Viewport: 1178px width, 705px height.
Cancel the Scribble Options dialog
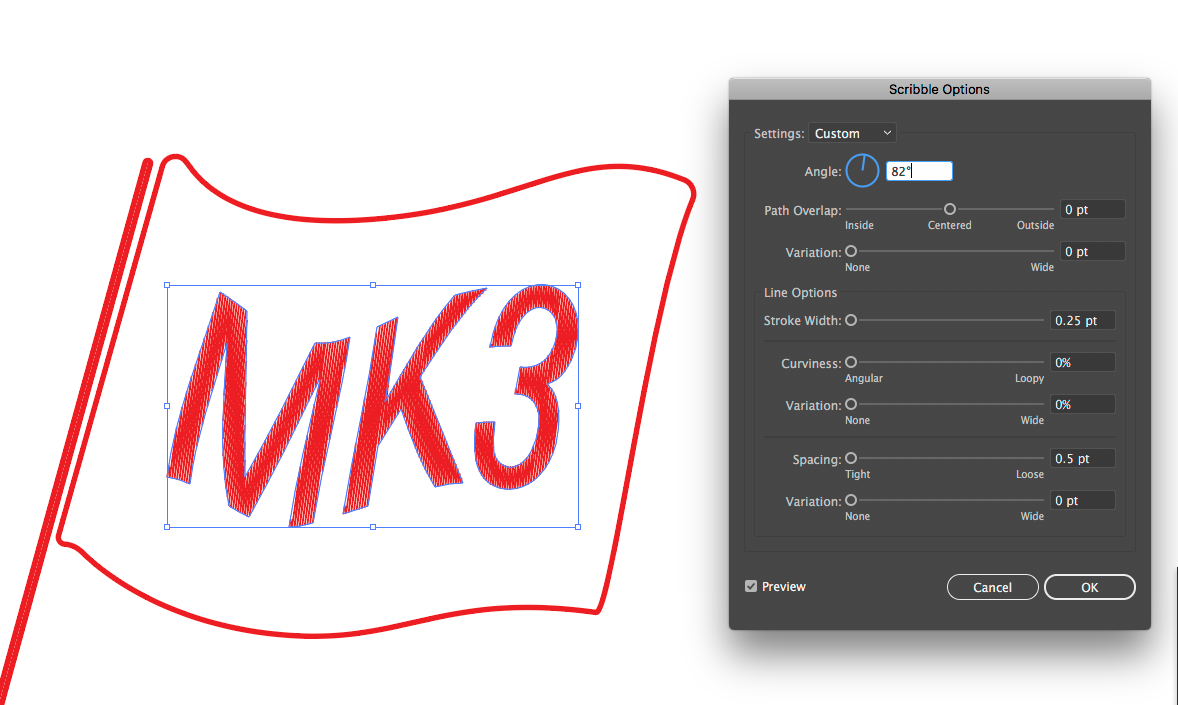[x=992, y=587]
